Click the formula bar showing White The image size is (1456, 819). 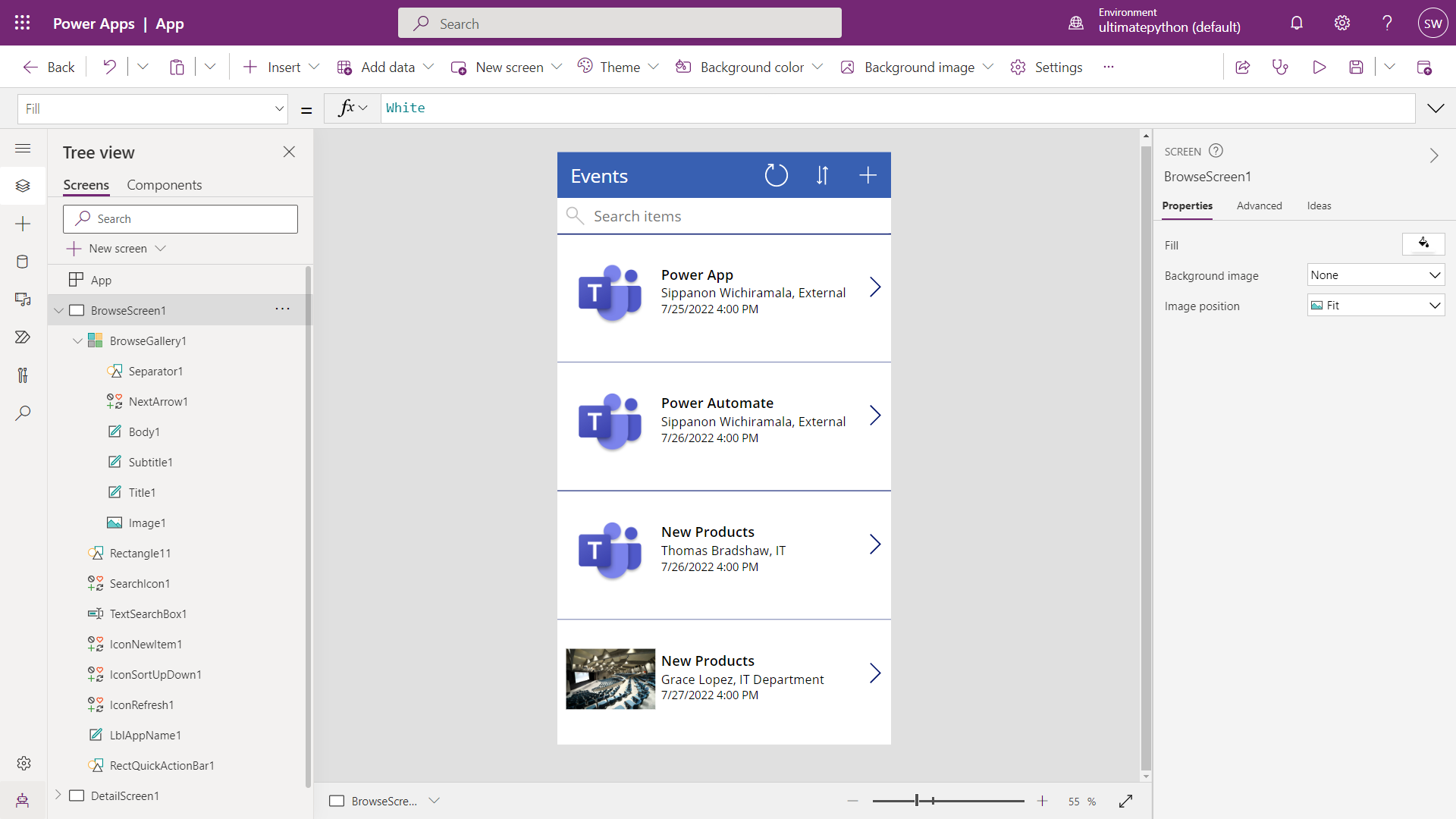point(898,108)
